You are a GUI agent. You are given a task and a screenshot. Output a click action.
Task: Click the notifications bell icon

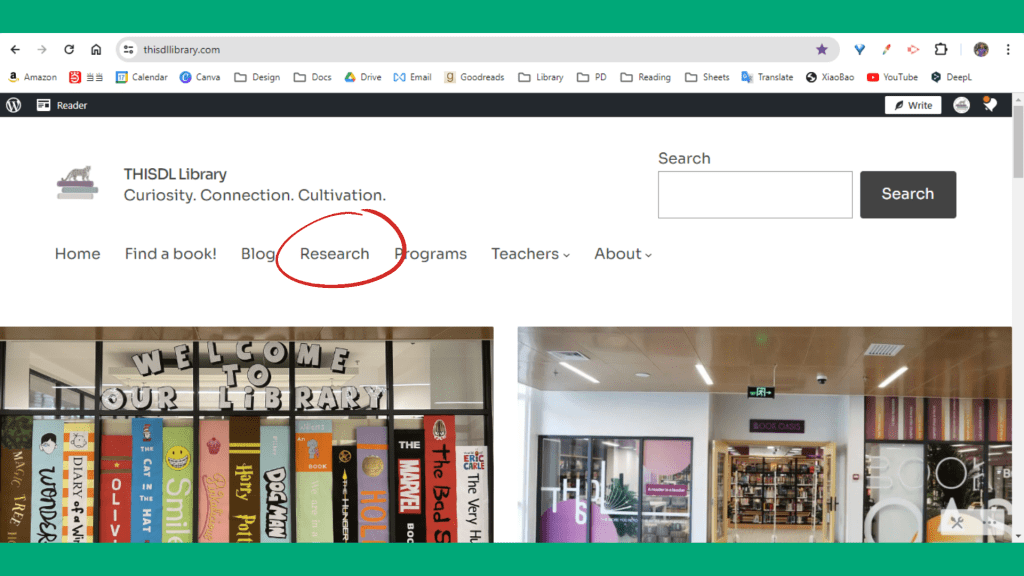[x=989, y=105]
